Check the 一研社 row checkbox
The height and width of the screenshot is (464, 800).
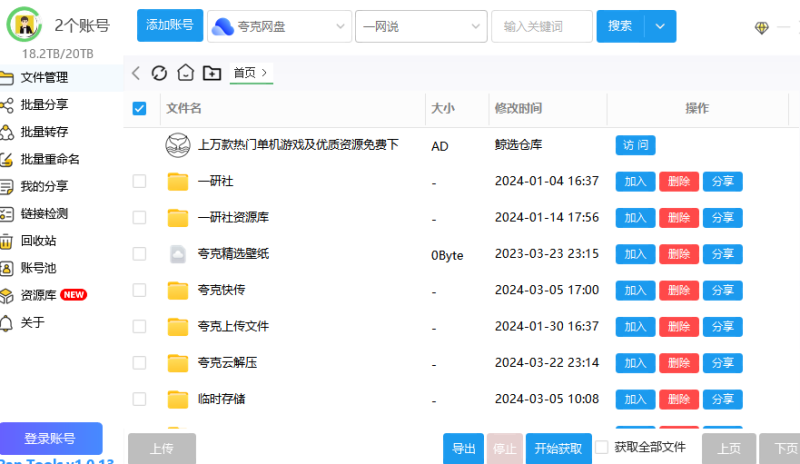click(139, 181)
